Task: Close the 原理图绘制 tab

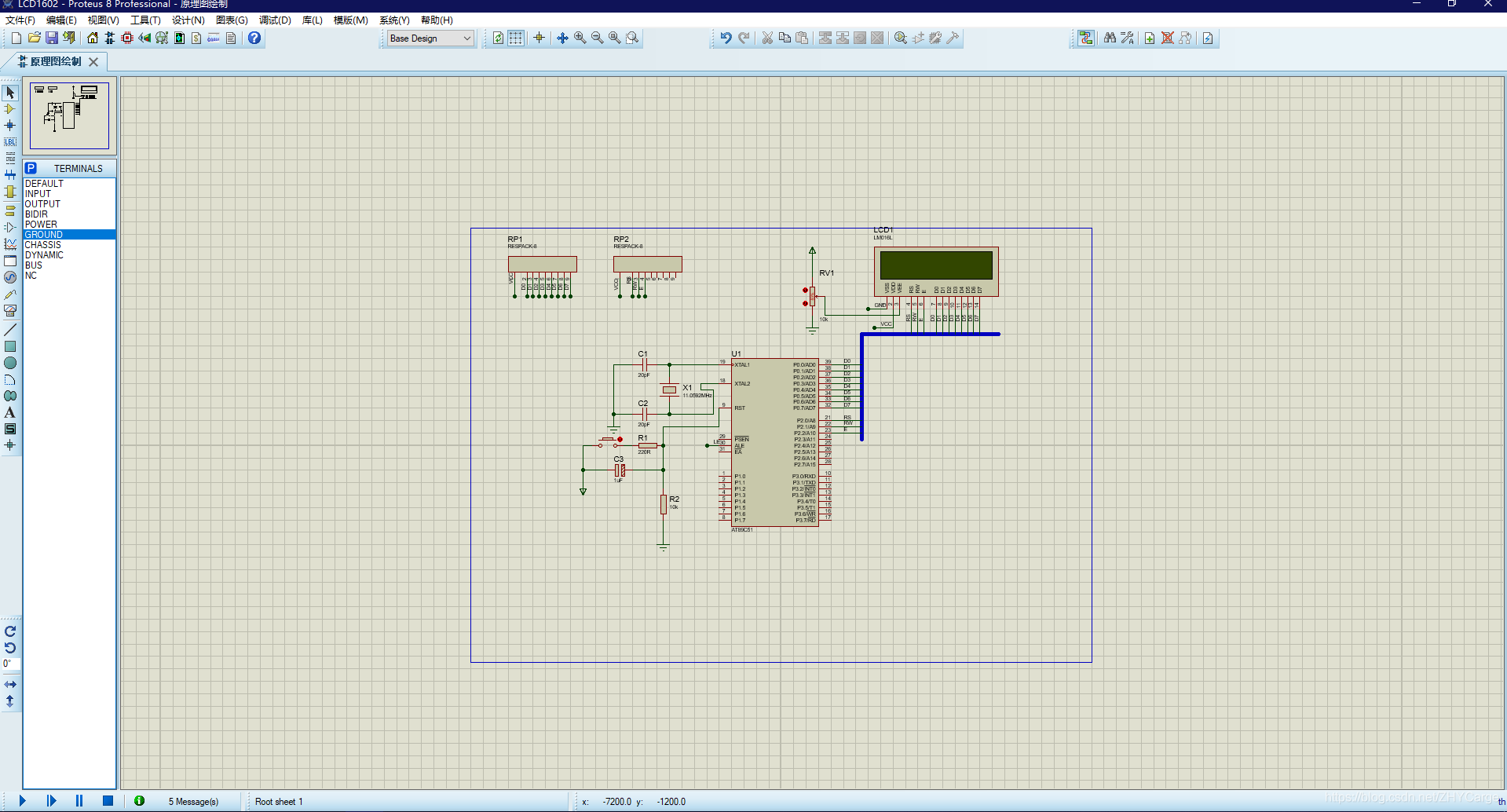Action: click(x=93, y=61)
